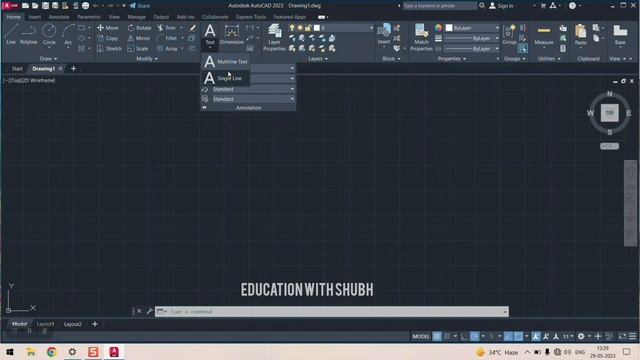Expand the Modify panel
The image size is (640, 360).
[x=147, y=59]
